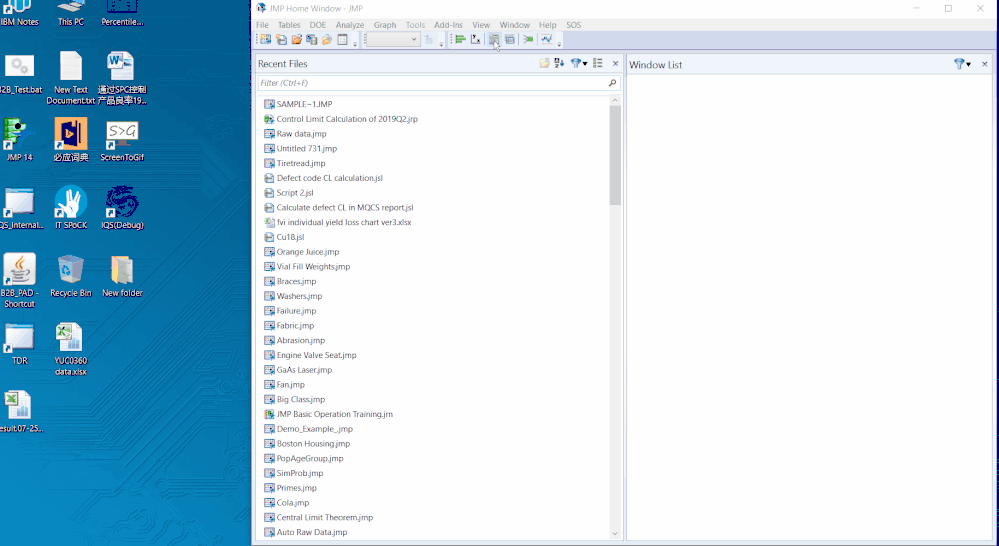This screenshot has height=546, width=999.
Task: Click the Control Chart line toolbar icon
Action: coord(547,40)
